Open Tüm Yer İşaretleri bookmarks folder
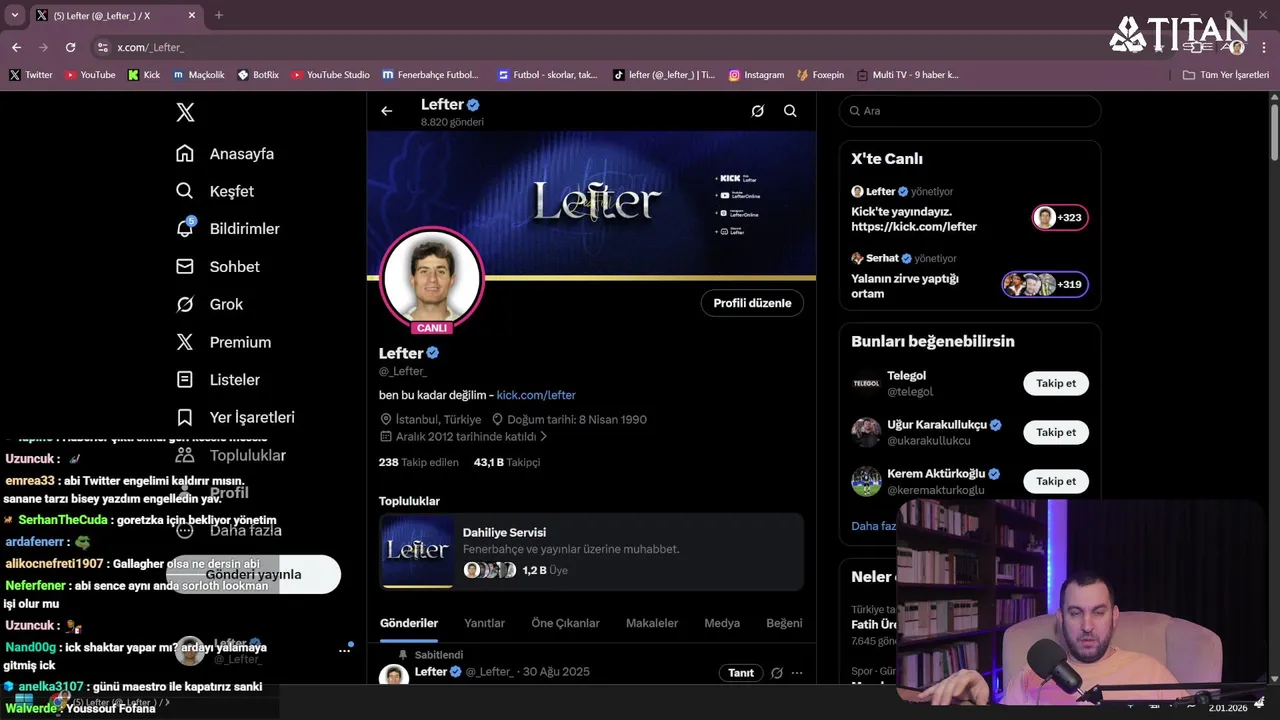Viewport: 1280px width, 720px height. pyautogui.click(x=1225, y=75)
